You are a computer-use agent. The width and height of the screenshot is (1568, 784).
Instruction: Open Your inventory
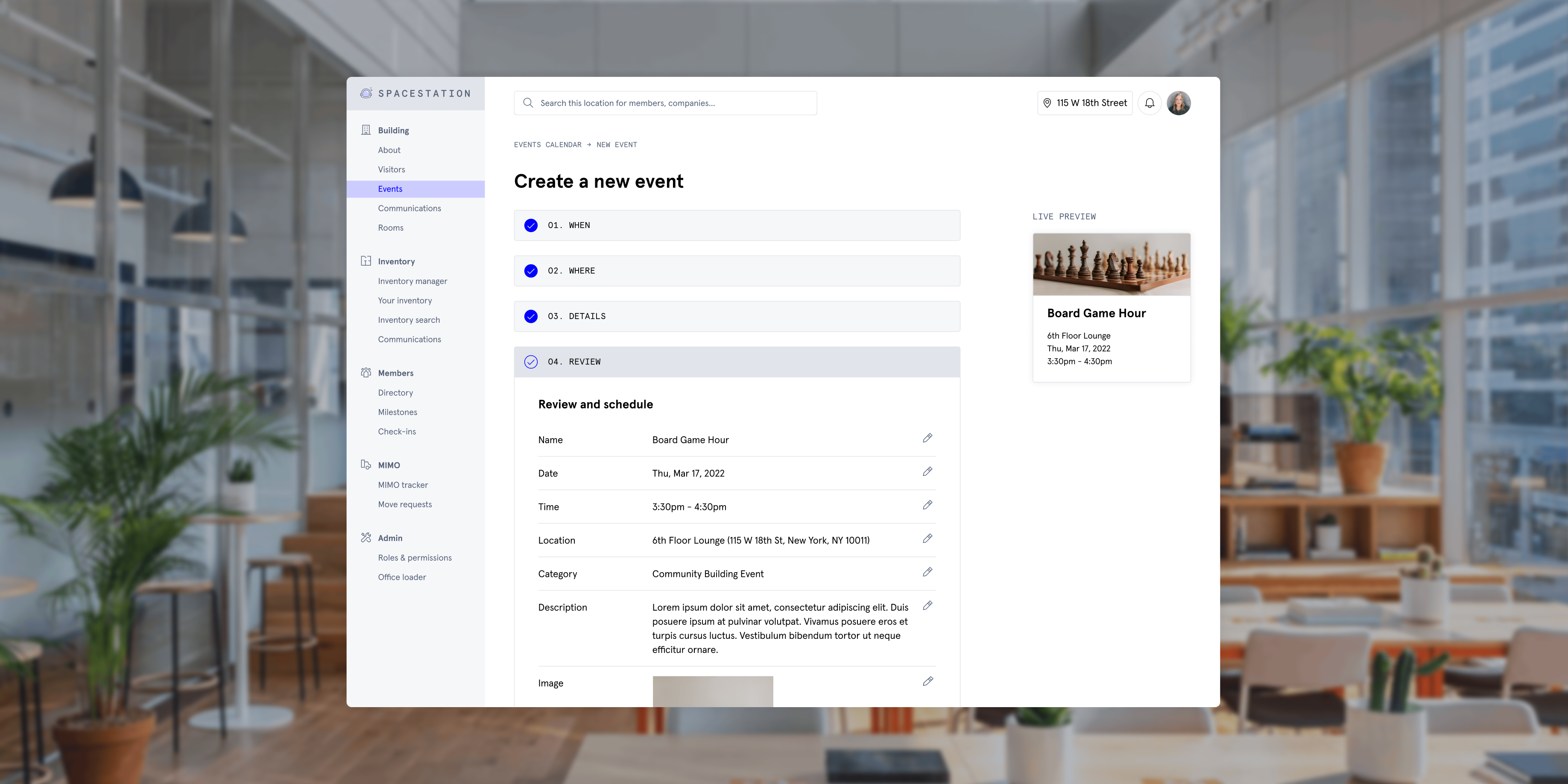[405, 301]
